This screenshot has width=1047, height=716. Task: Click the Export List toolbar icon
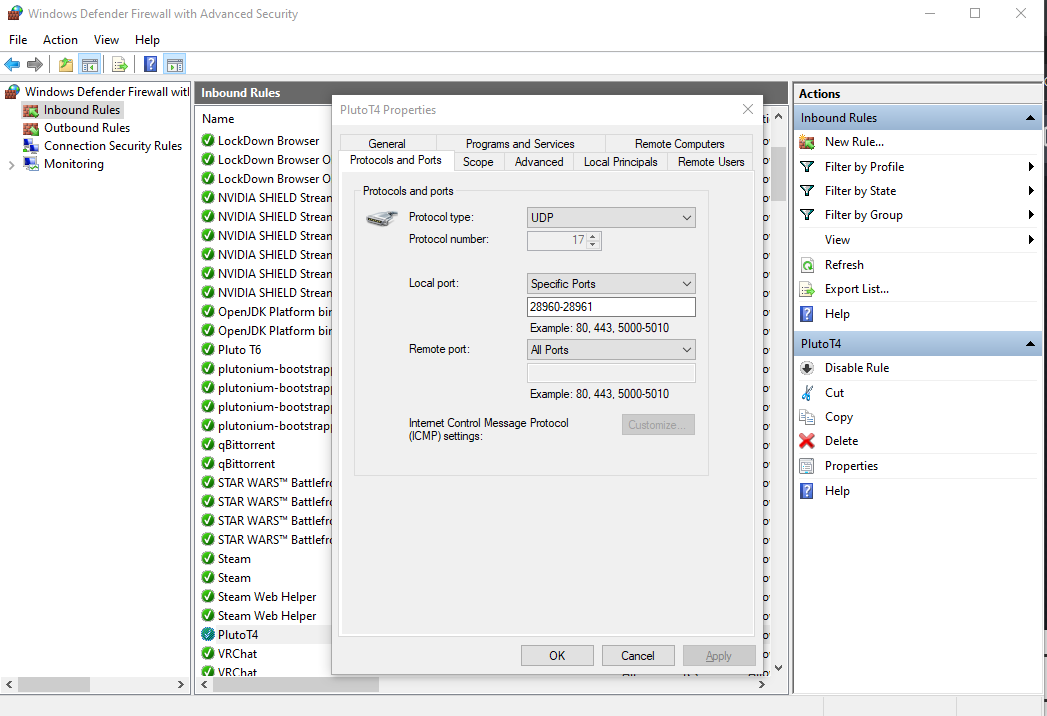point(120,65)
